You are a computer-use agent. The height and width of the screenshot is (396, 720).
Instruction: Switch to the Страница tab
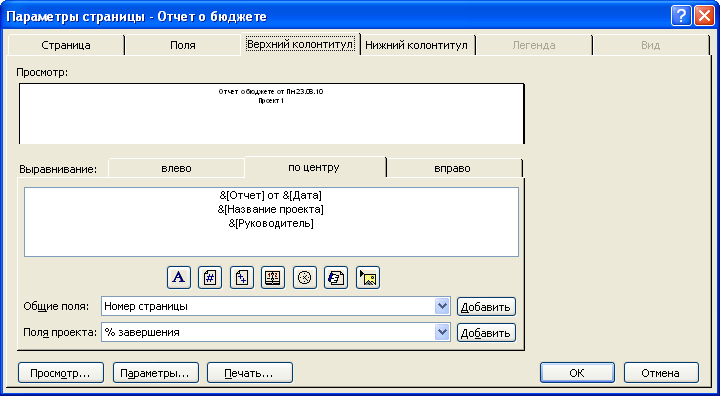point(66,45)
